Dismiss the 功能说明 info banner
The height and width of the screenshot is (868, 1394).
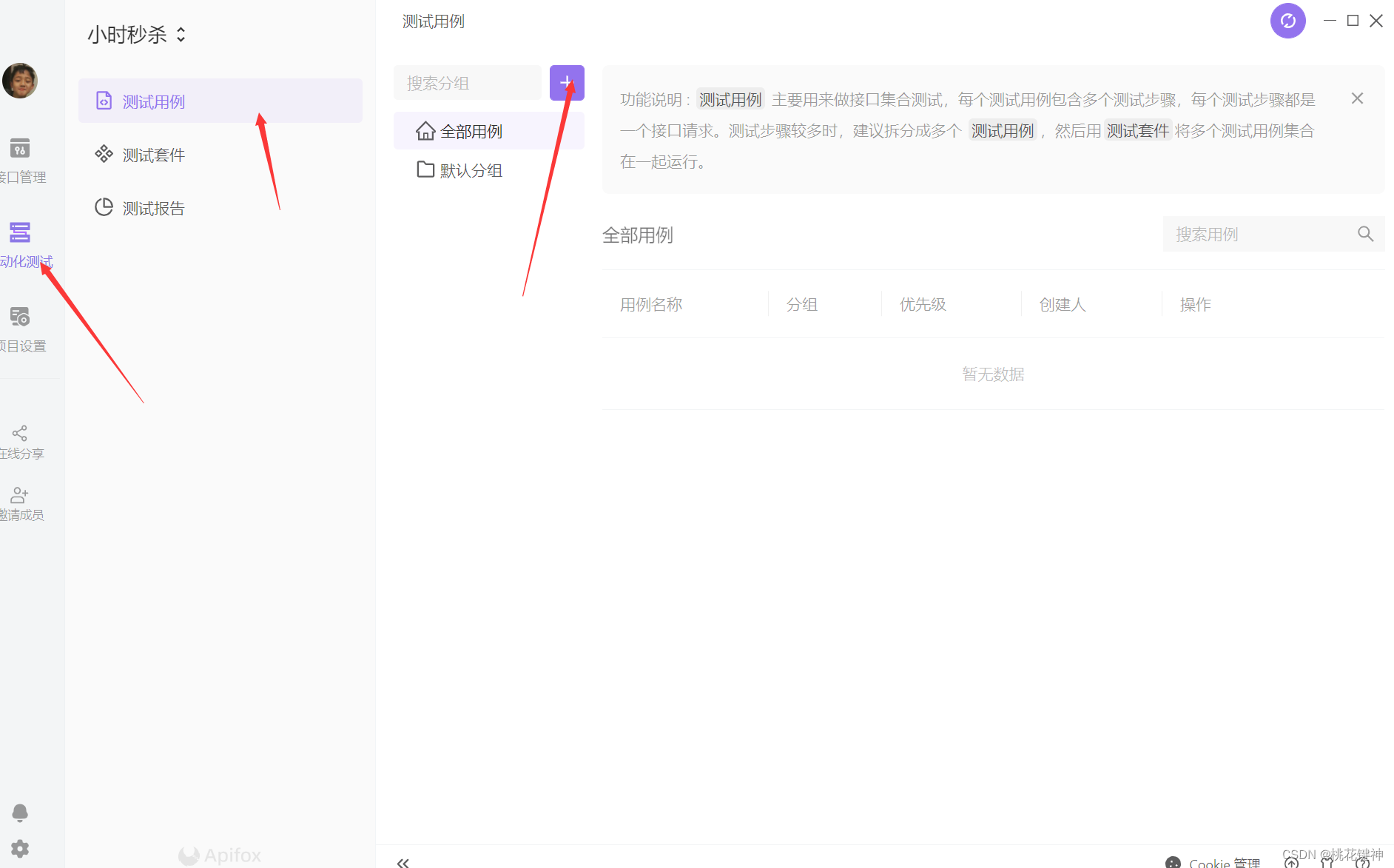click(x=1357, y=98)
